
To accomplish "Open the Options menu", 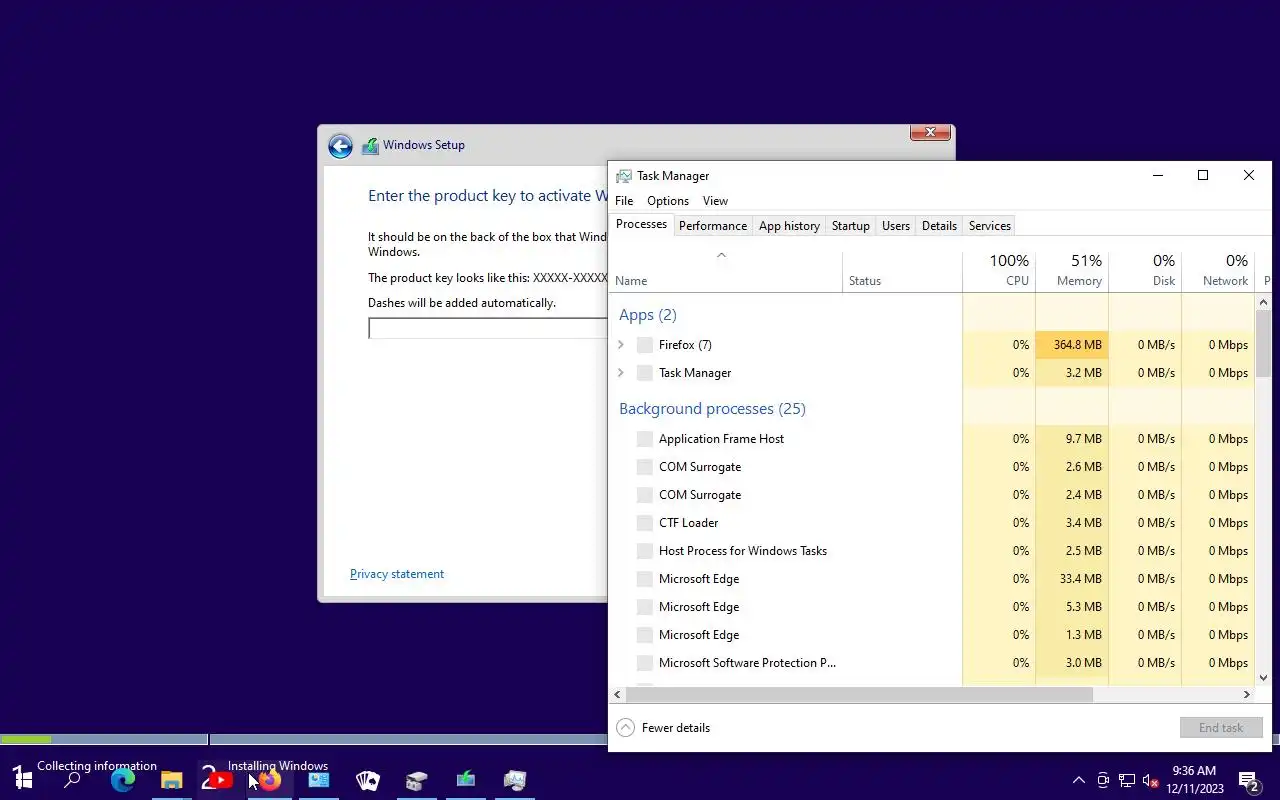I will click(668, 201).
